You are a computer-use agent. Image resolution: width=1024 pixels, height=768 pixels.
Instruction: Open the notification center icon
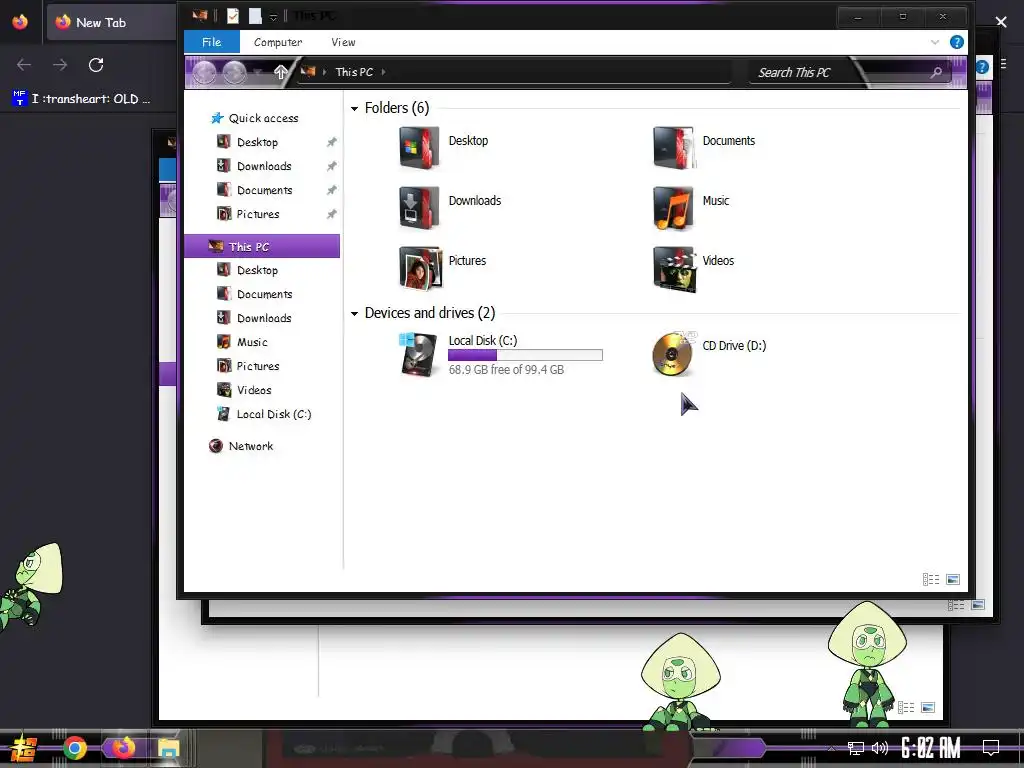tap(991, 748)
